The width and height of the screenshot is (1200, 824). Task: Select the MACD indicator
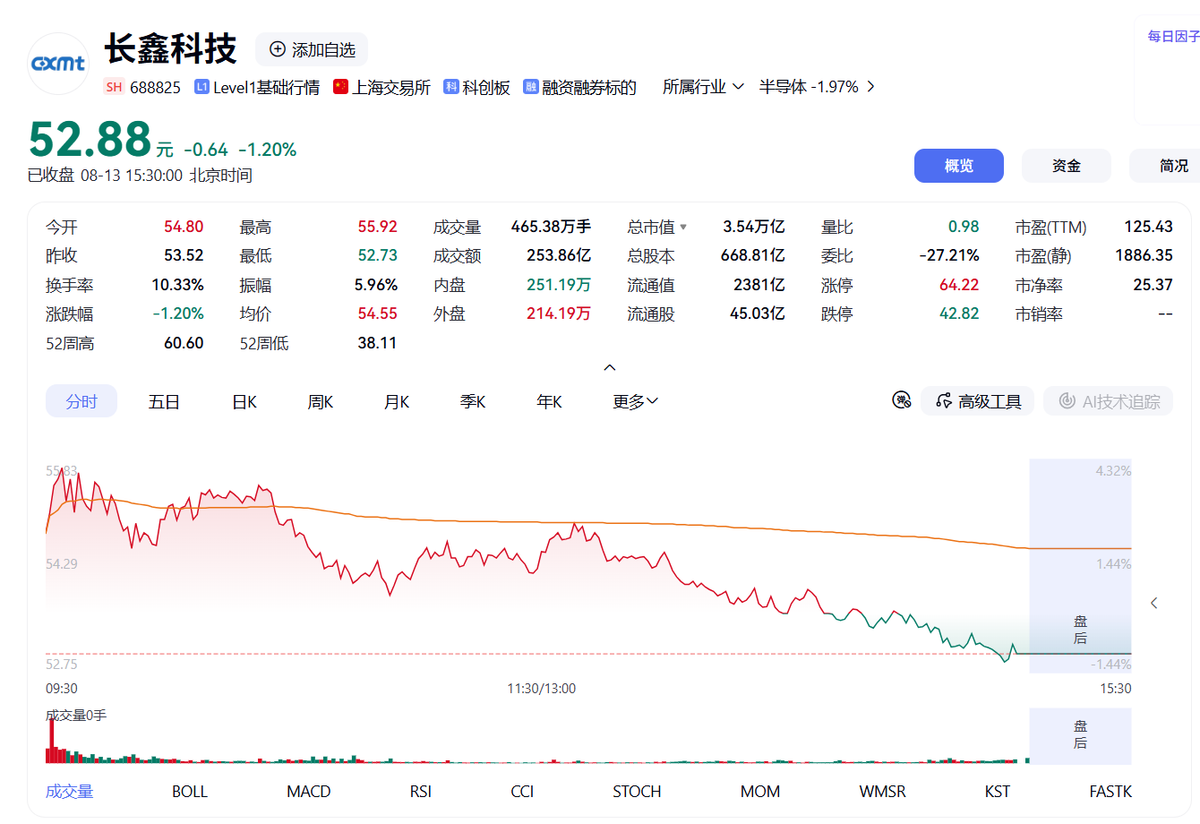[308, 791]
